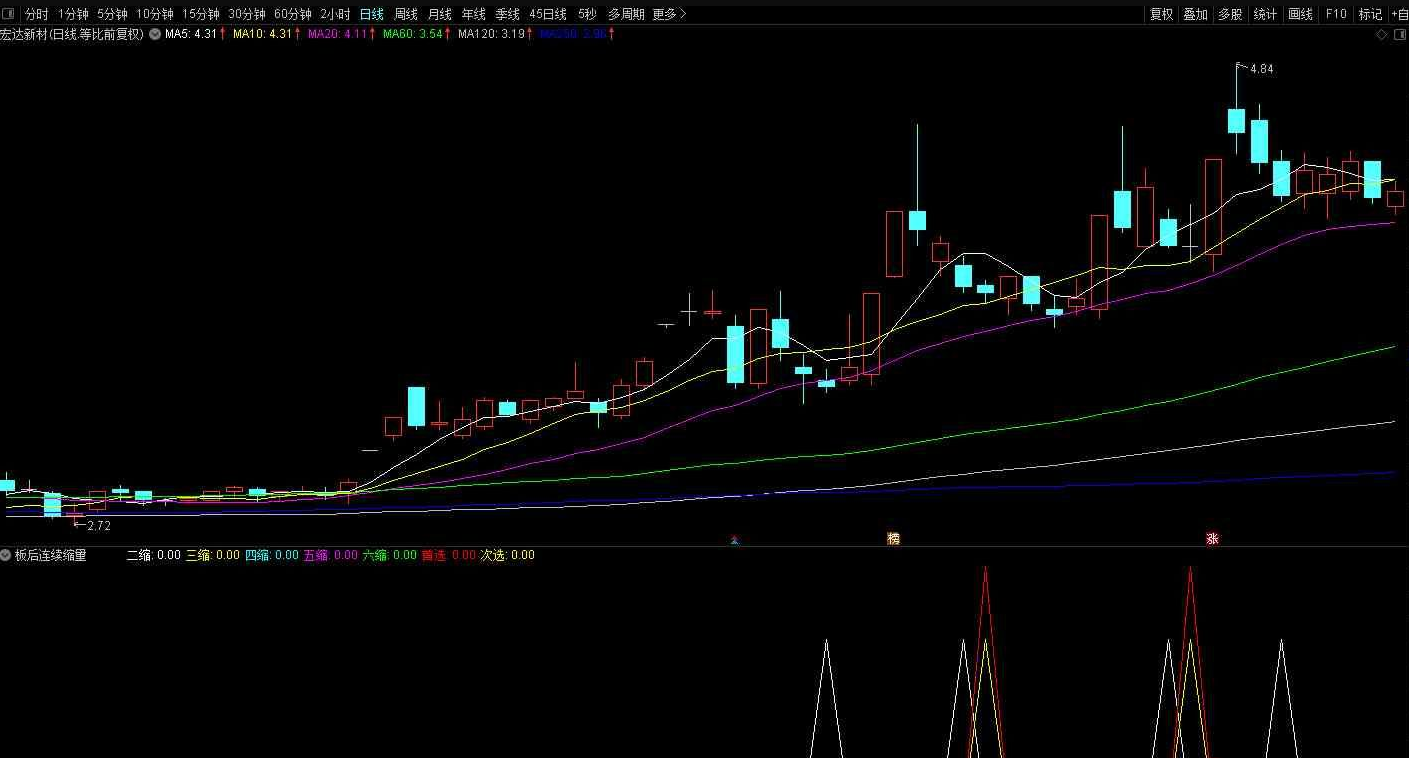Click the 涨 marker icon below chart
1409x758 pixels.
1212,539
